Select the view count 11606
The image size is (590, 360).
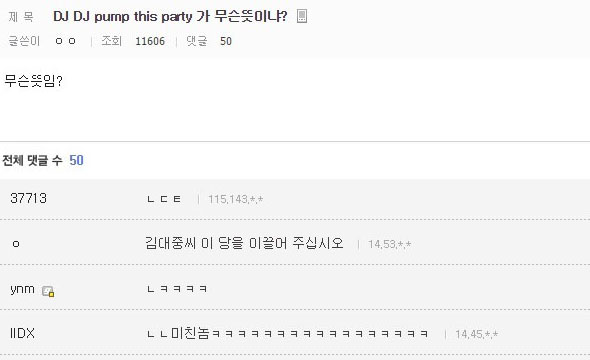click(150, 41)
